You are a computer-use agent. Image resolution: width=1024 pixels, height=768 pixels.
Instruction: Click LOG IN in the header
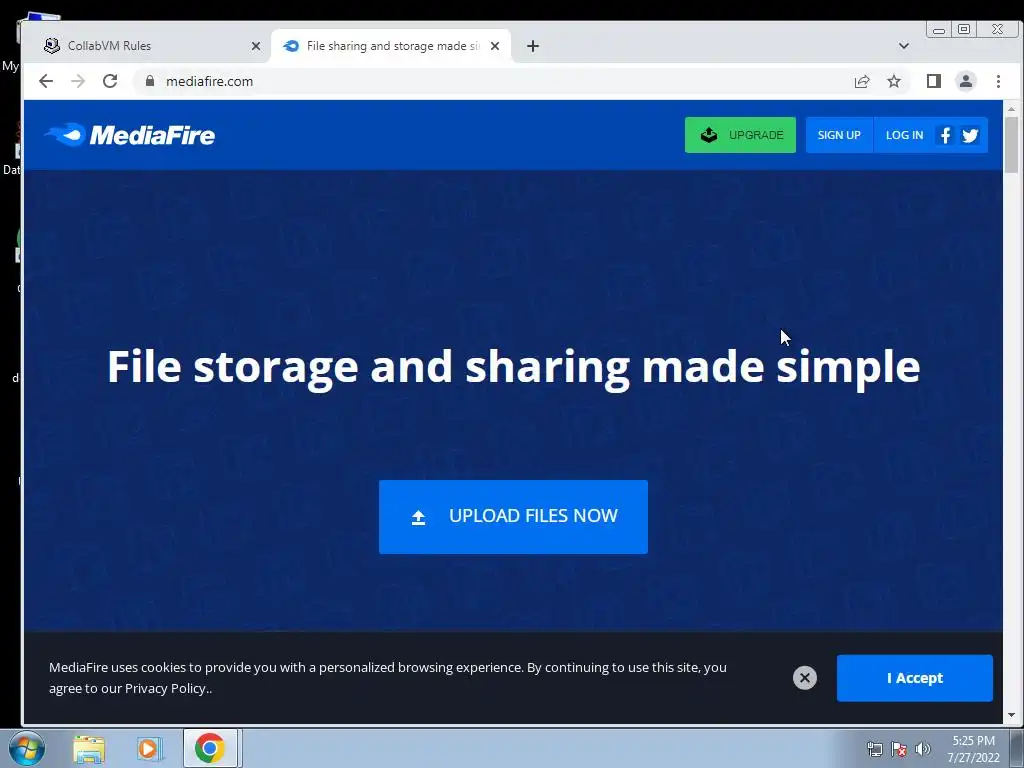904,135
